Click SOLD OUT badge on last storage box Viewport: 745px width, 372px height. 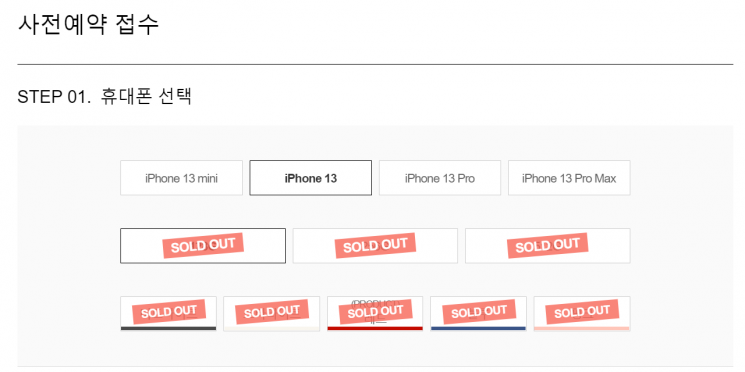click(548, 246)
